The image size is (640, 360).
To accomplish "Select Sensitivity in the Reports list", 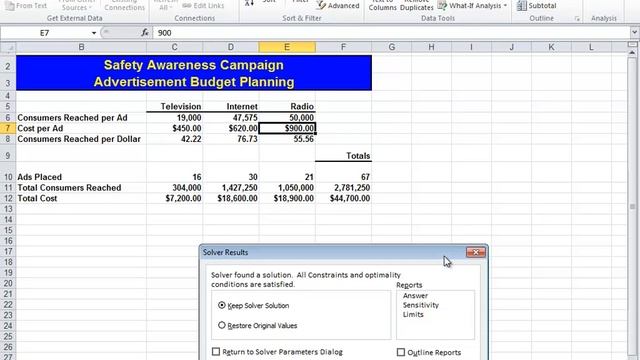I will pos(420,305).
